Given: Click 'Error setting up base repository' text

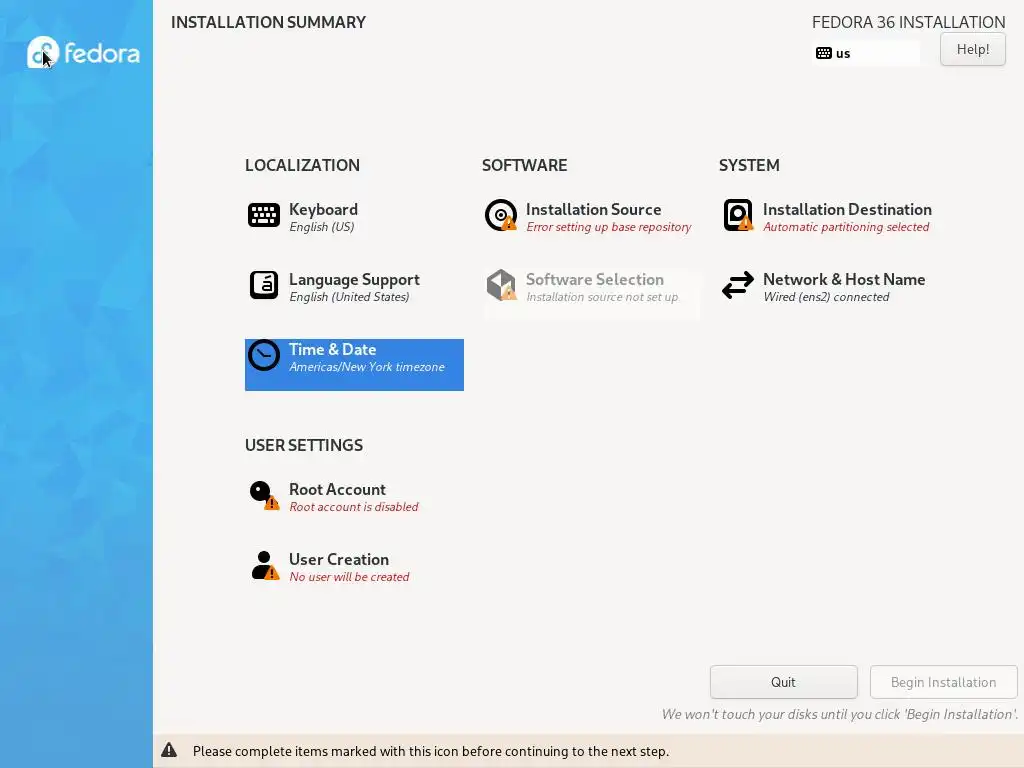Looking at the screenshot, I should click(x=609, y=227).
